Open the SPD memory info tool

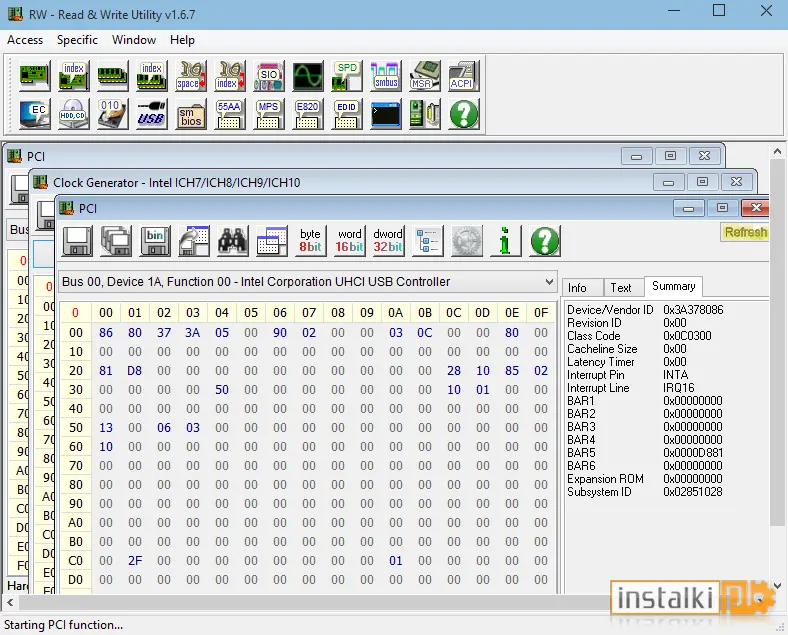347,76
